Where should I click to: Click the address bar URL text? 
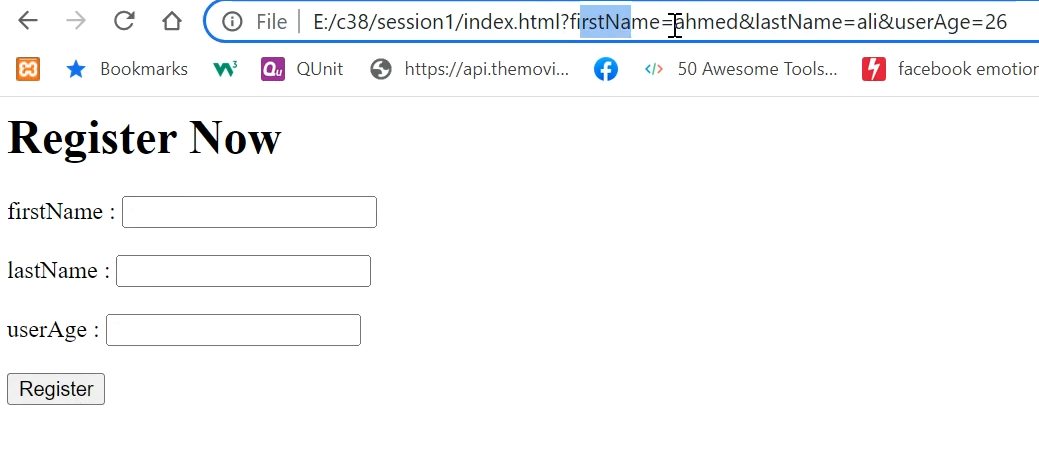[660, 23]
